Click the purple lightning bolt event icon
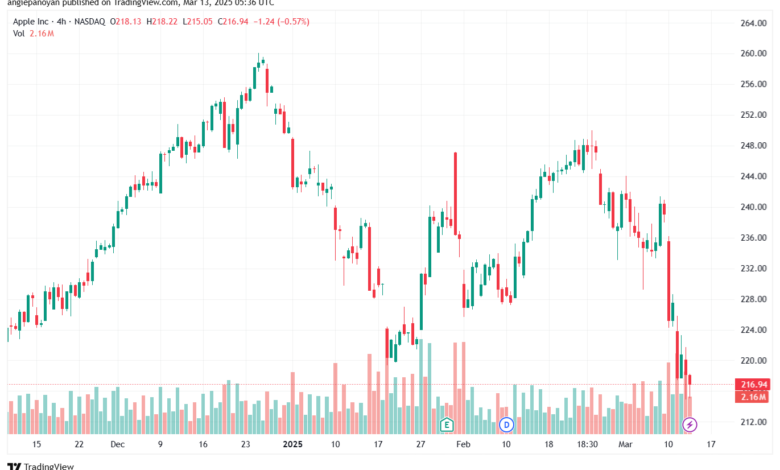780x470 pixels. point(689,425)
